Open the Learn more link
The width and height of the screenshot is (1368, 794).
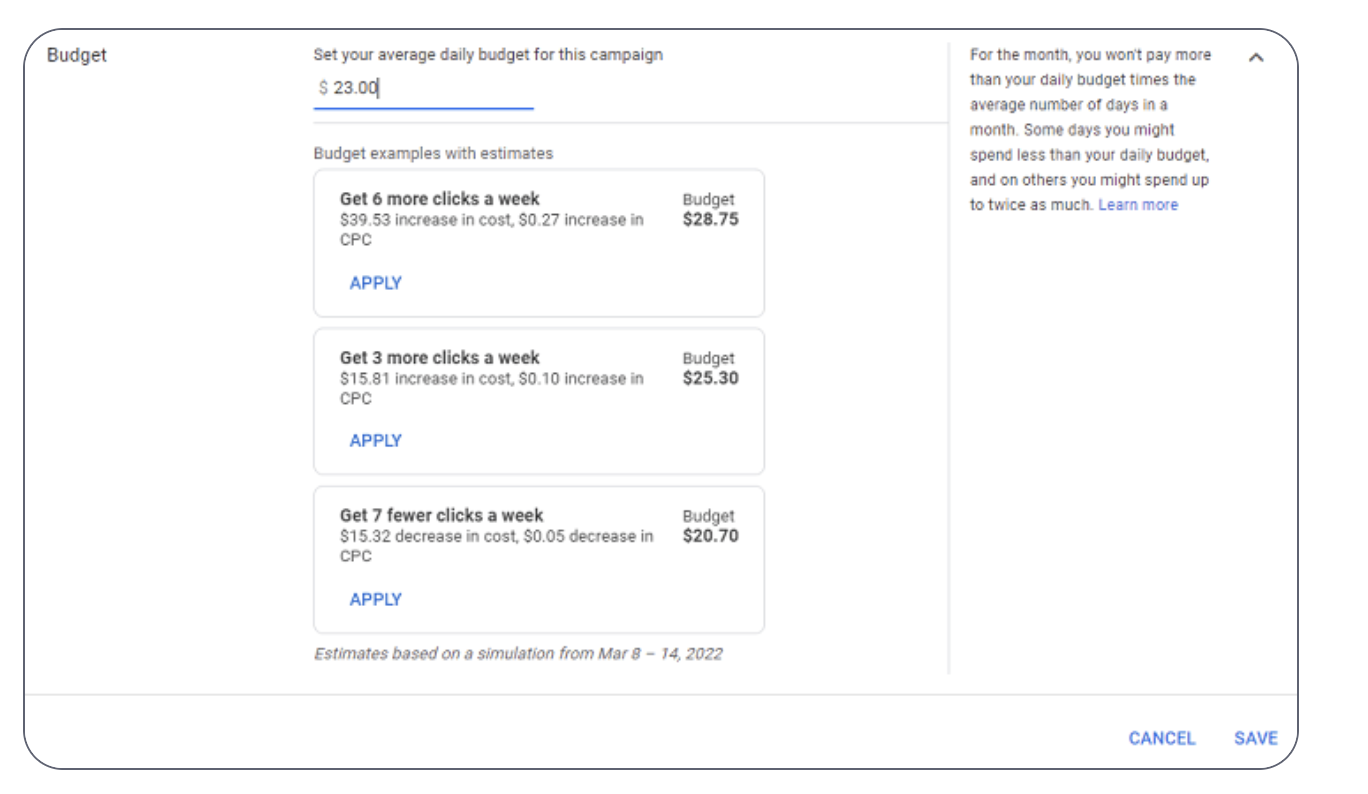pos(1138,205)
